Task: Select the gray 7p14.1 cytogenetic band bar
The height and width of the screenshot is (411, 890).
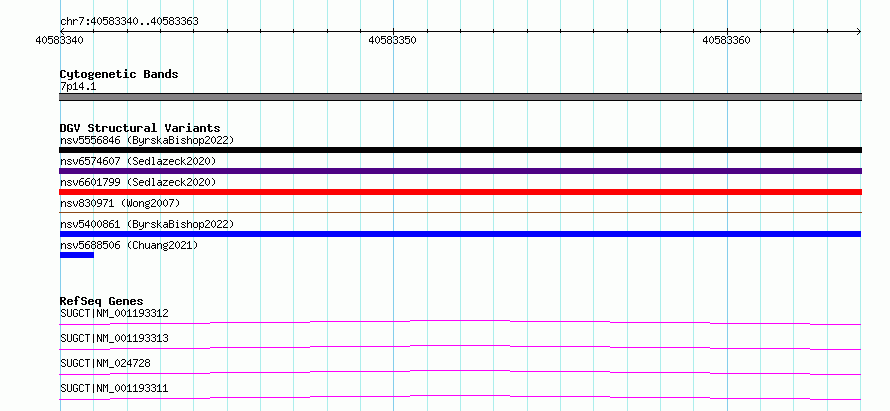Action: (460, 97)
